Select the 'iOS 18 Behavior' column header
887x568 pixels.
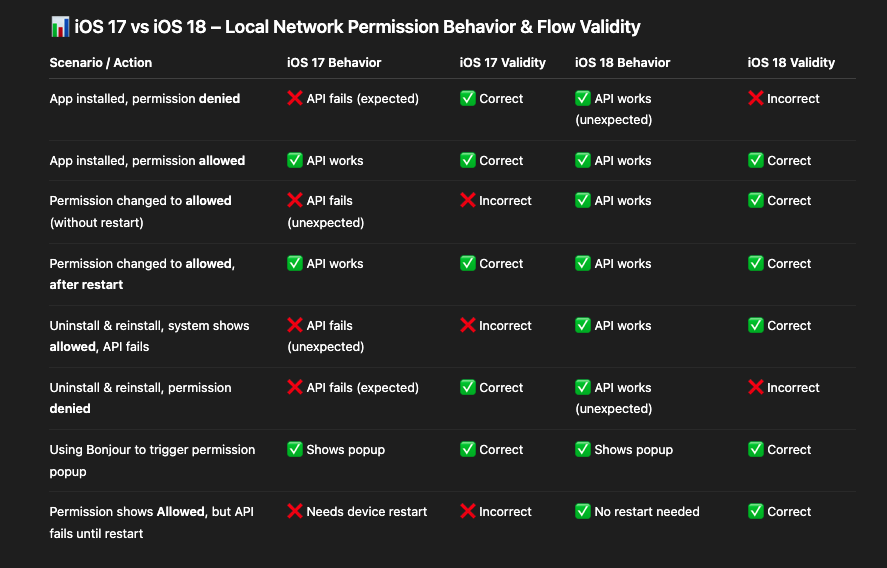[622, 62]
